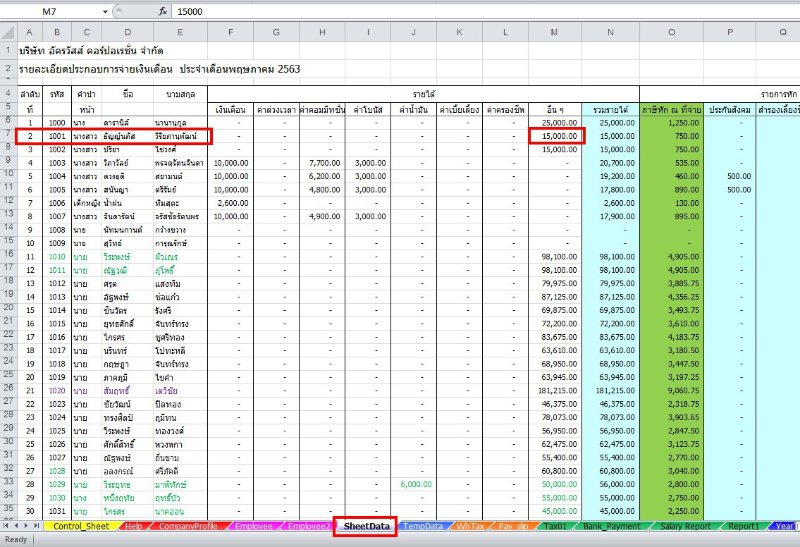The image size is (800, 547).
Task: Select row 7 header
Action: tap(8, 134)
